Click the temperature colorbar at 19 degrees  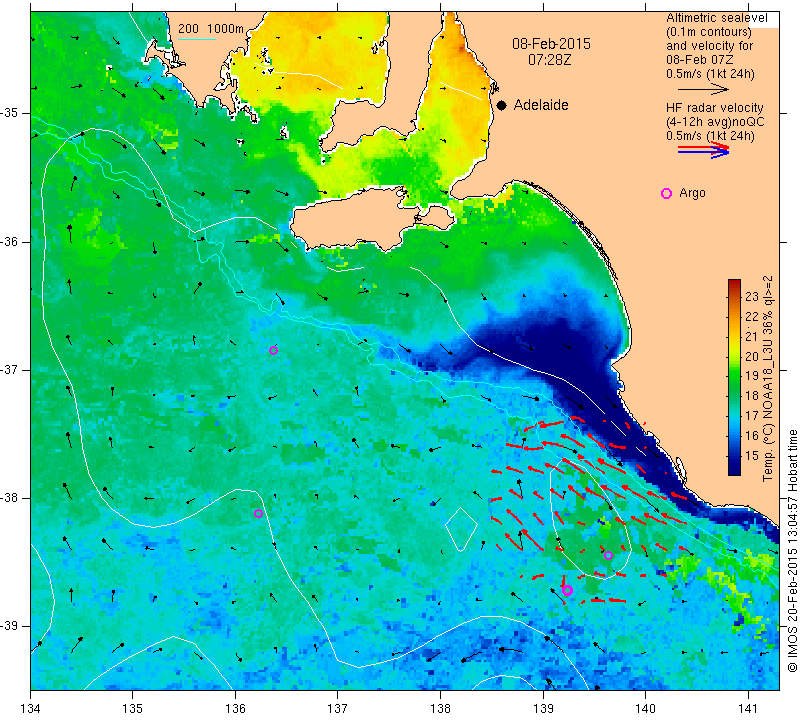[x=734, y=376]
